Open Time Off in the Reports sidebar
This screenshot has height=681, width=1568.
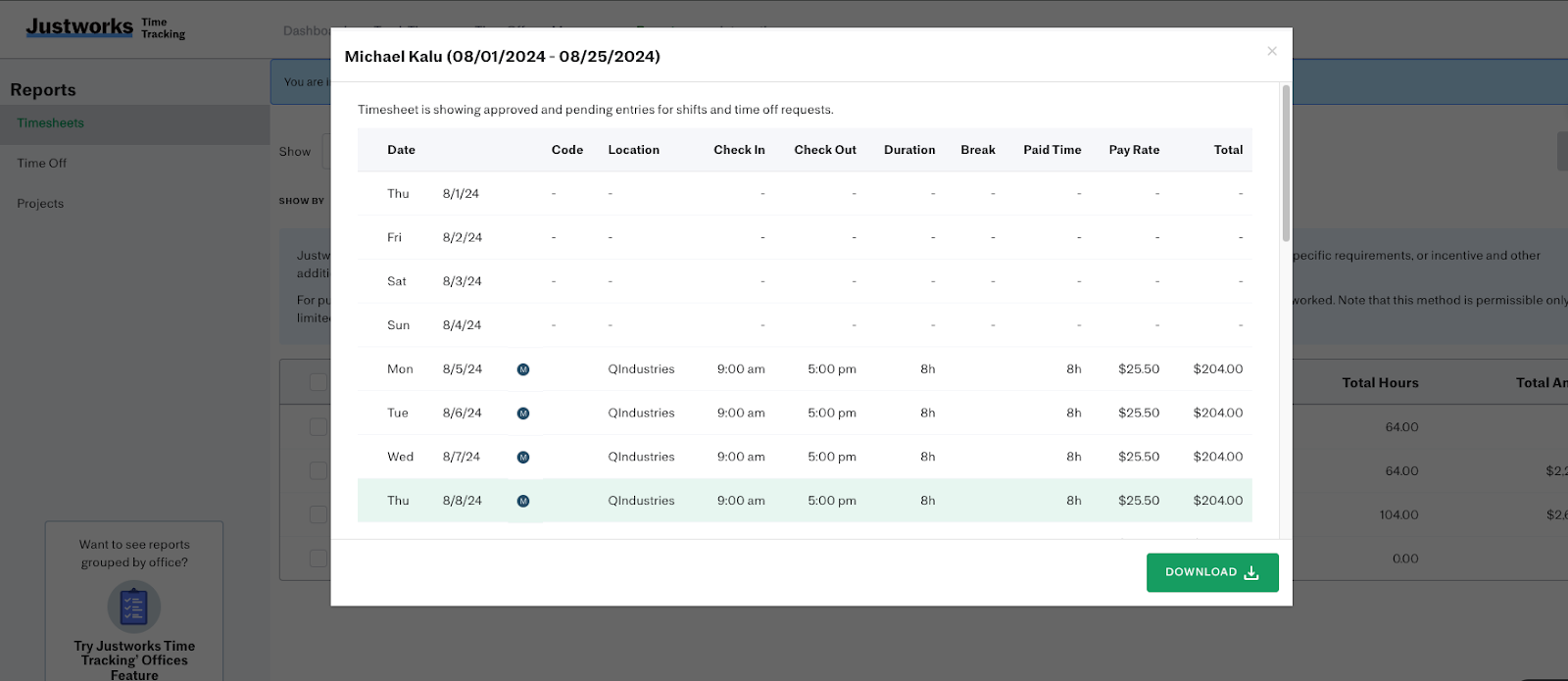point(42,164)
